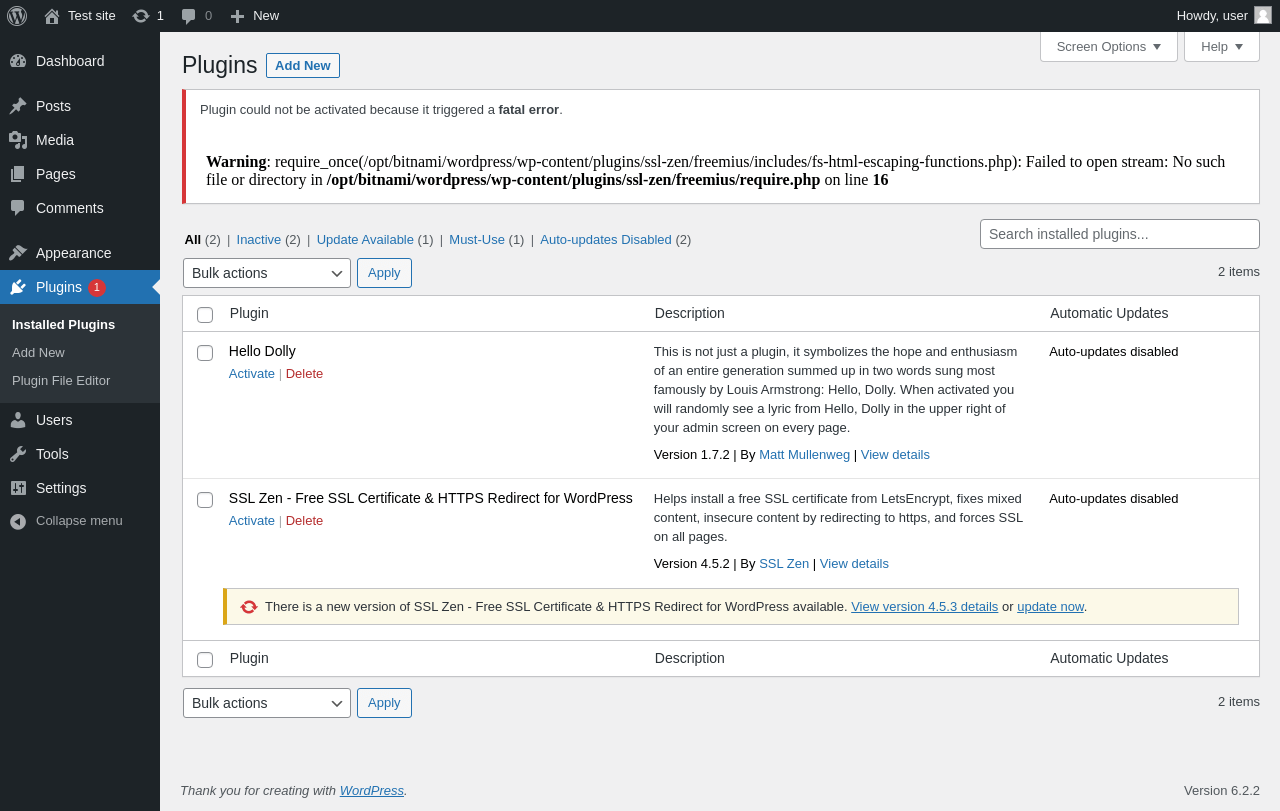Click the bottom Apply button
1280x811 pixels.
click(x=384, y=703)
